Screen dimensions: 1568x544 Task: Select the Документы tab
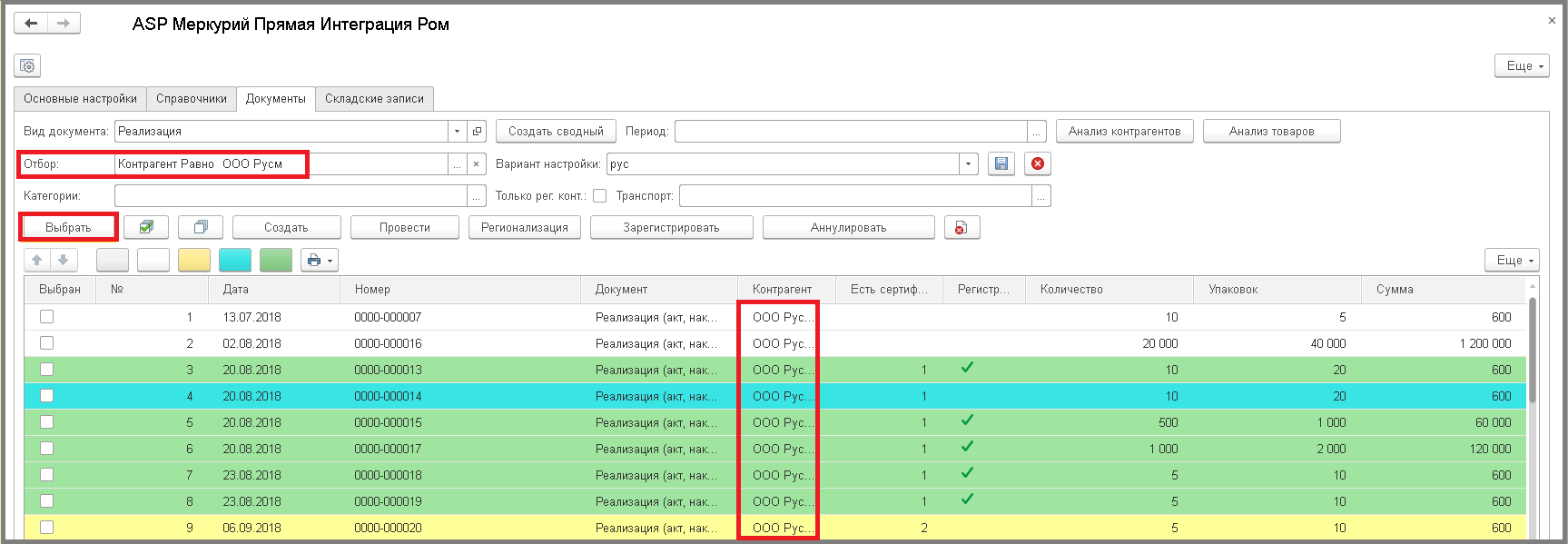point(276,99)
